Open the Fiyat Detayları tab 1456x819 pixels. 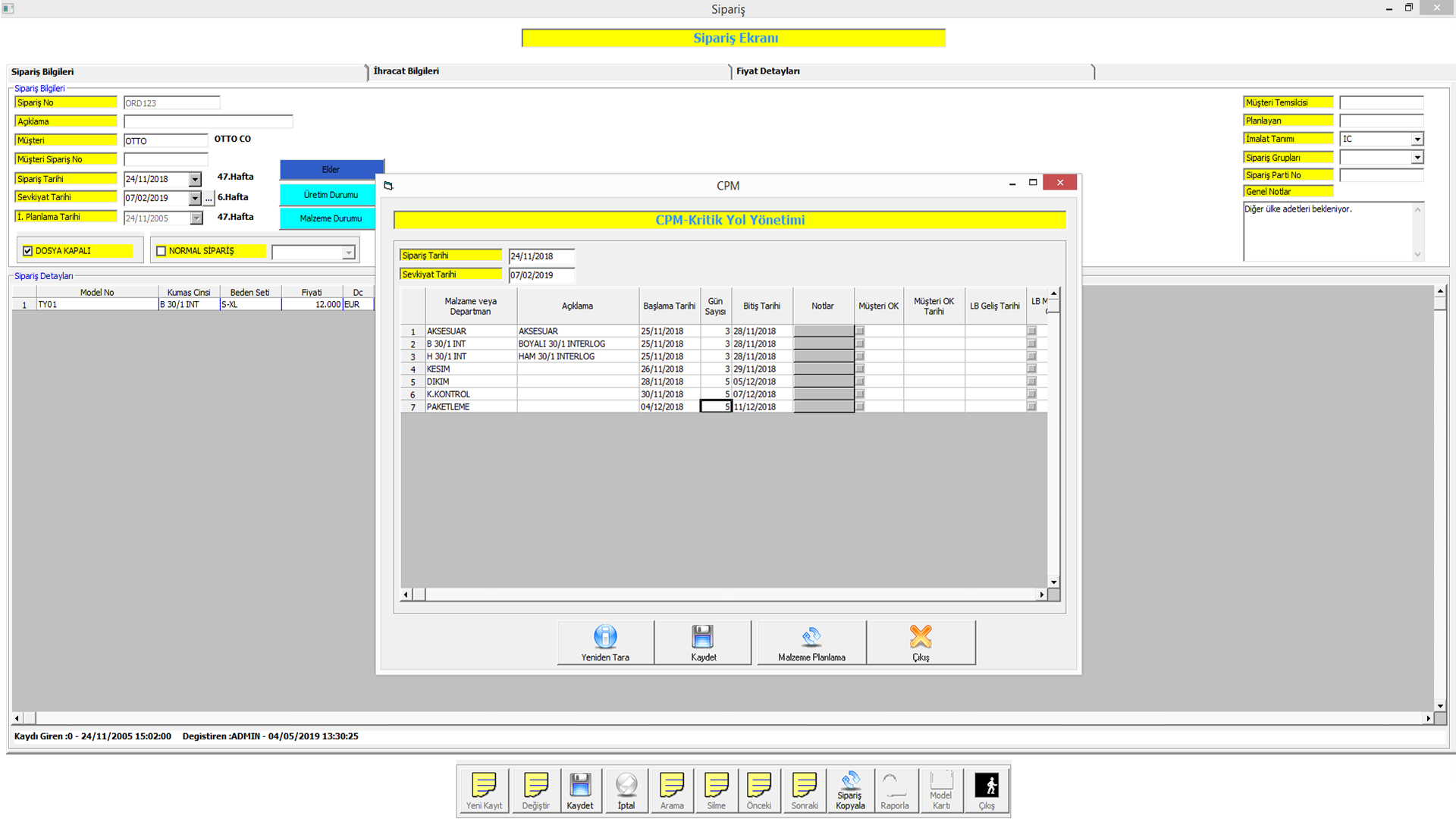(x=767, y=71)
